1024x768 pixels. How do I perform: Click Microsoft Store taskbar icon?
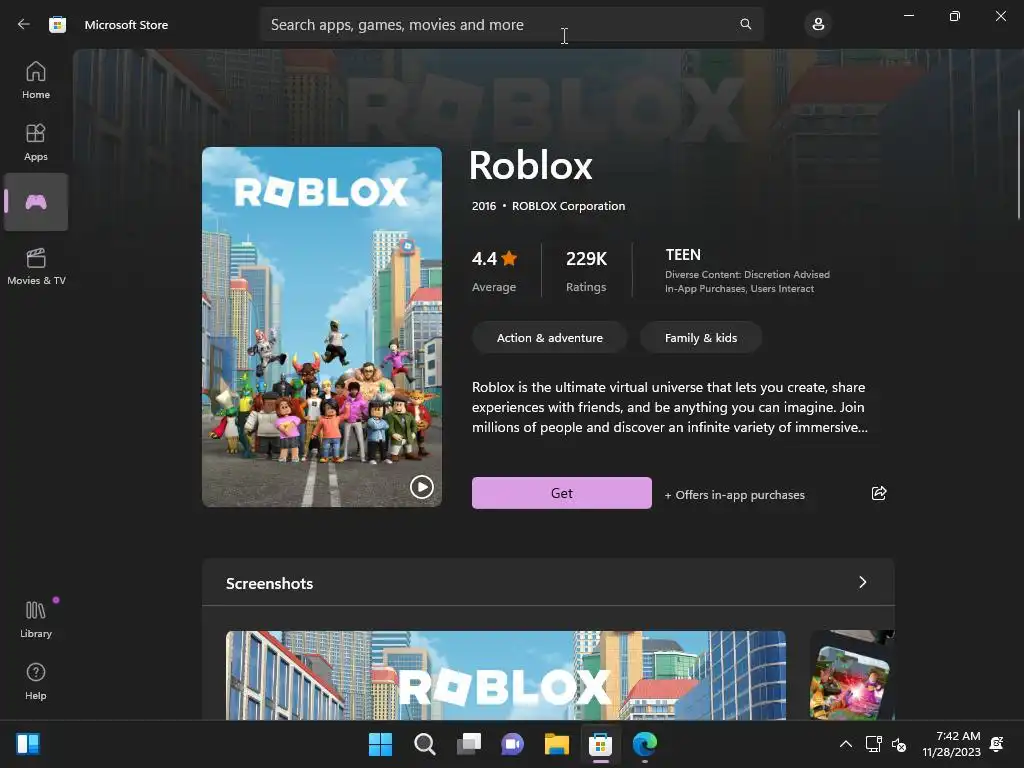tap(600, 744)
